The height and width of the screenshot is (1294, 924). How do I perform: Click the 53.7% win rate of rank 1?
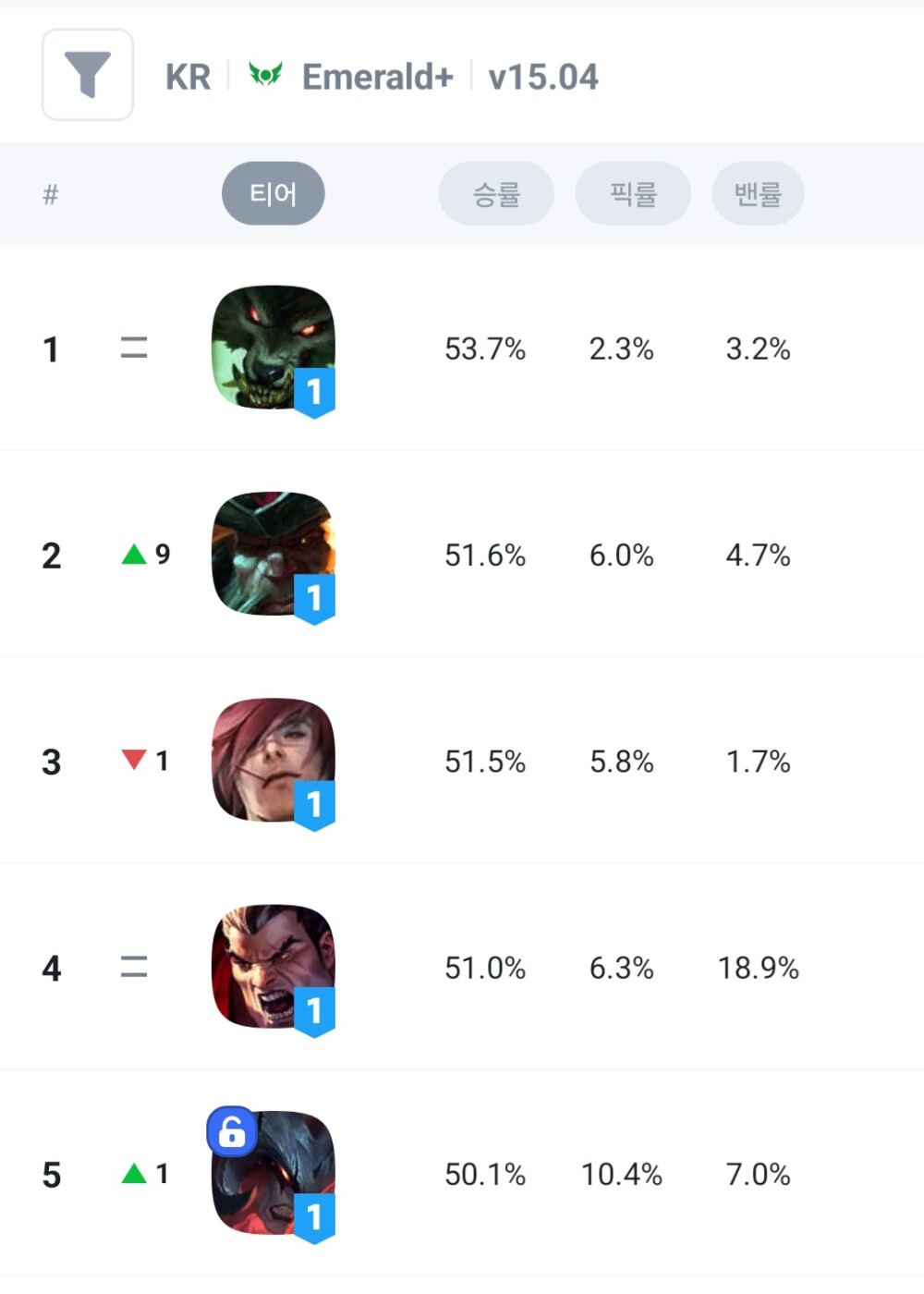pos(485,349)
